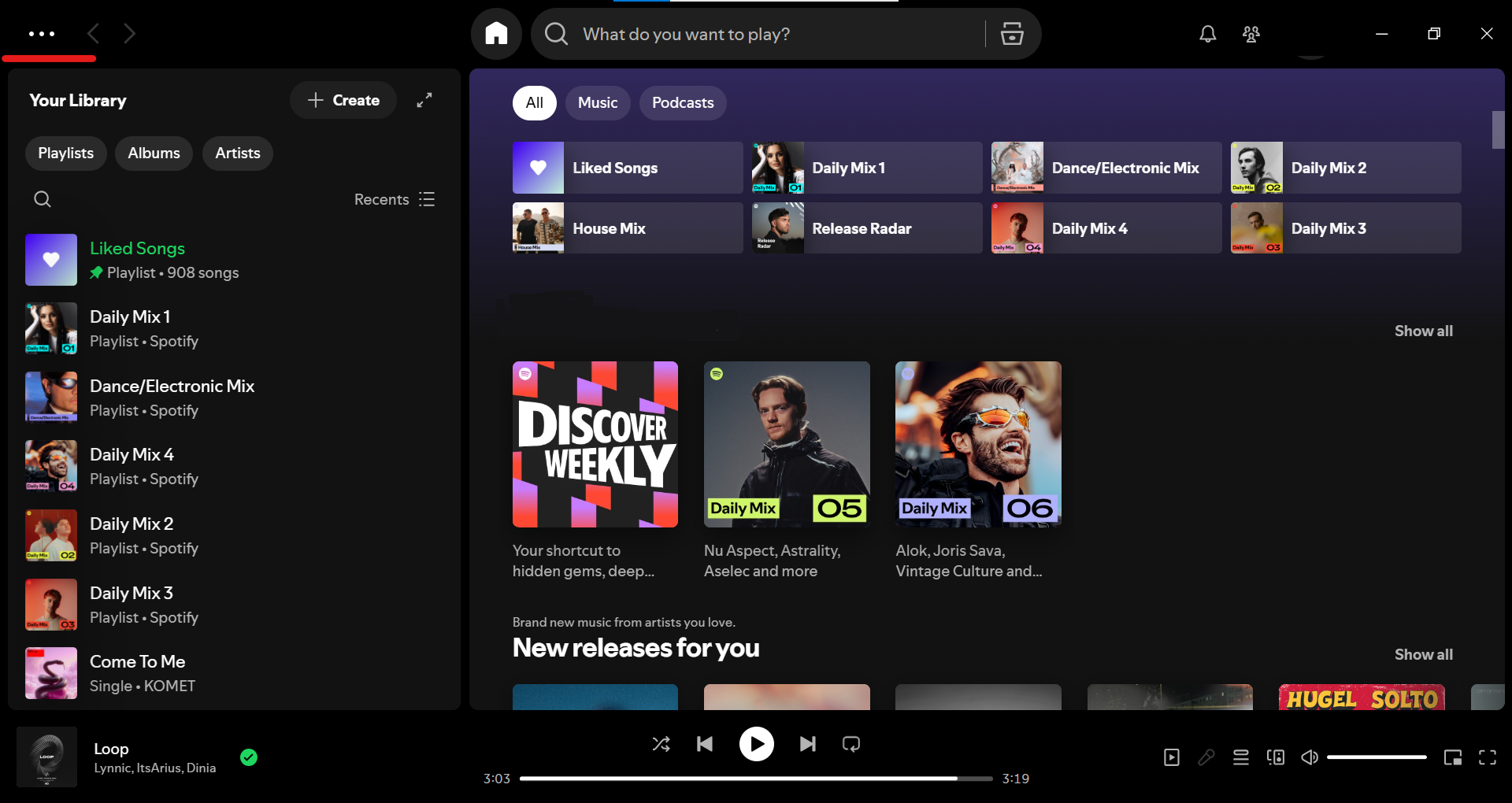1512x803 pixels.
Task: Go to Home via the house icon
Action: tap(496, 34)
